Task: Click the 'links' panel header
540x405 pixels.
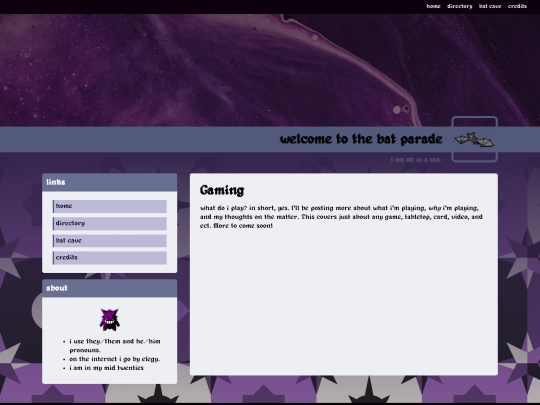Action: [110, 182]
